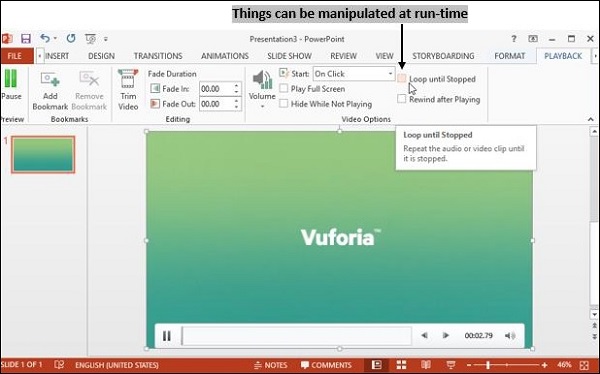
Task: Open the FILE tab
Action: 15,56
